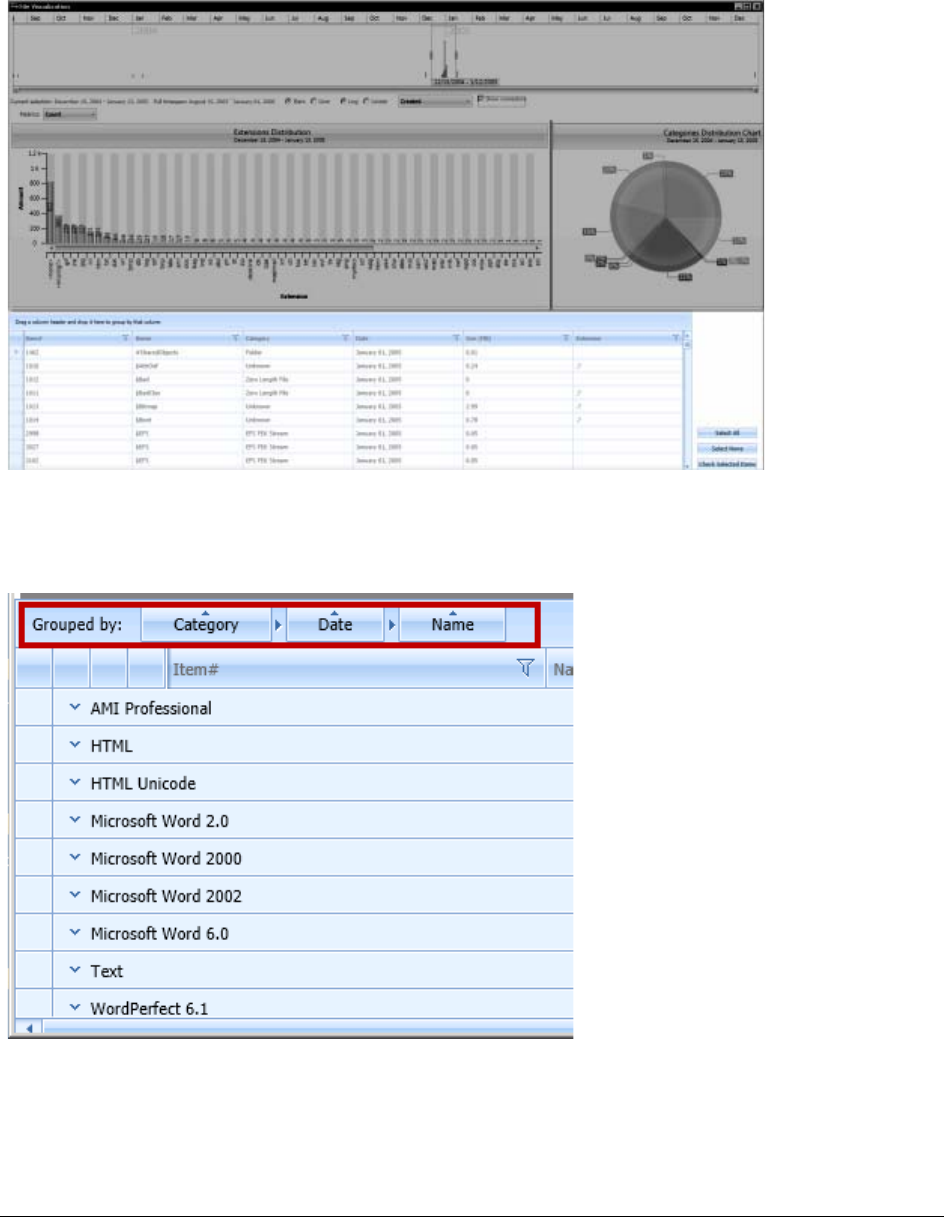Open the Size (MB) column filter icon
Viewport: 944px width, 1217px height.
[x=566, y=339]
